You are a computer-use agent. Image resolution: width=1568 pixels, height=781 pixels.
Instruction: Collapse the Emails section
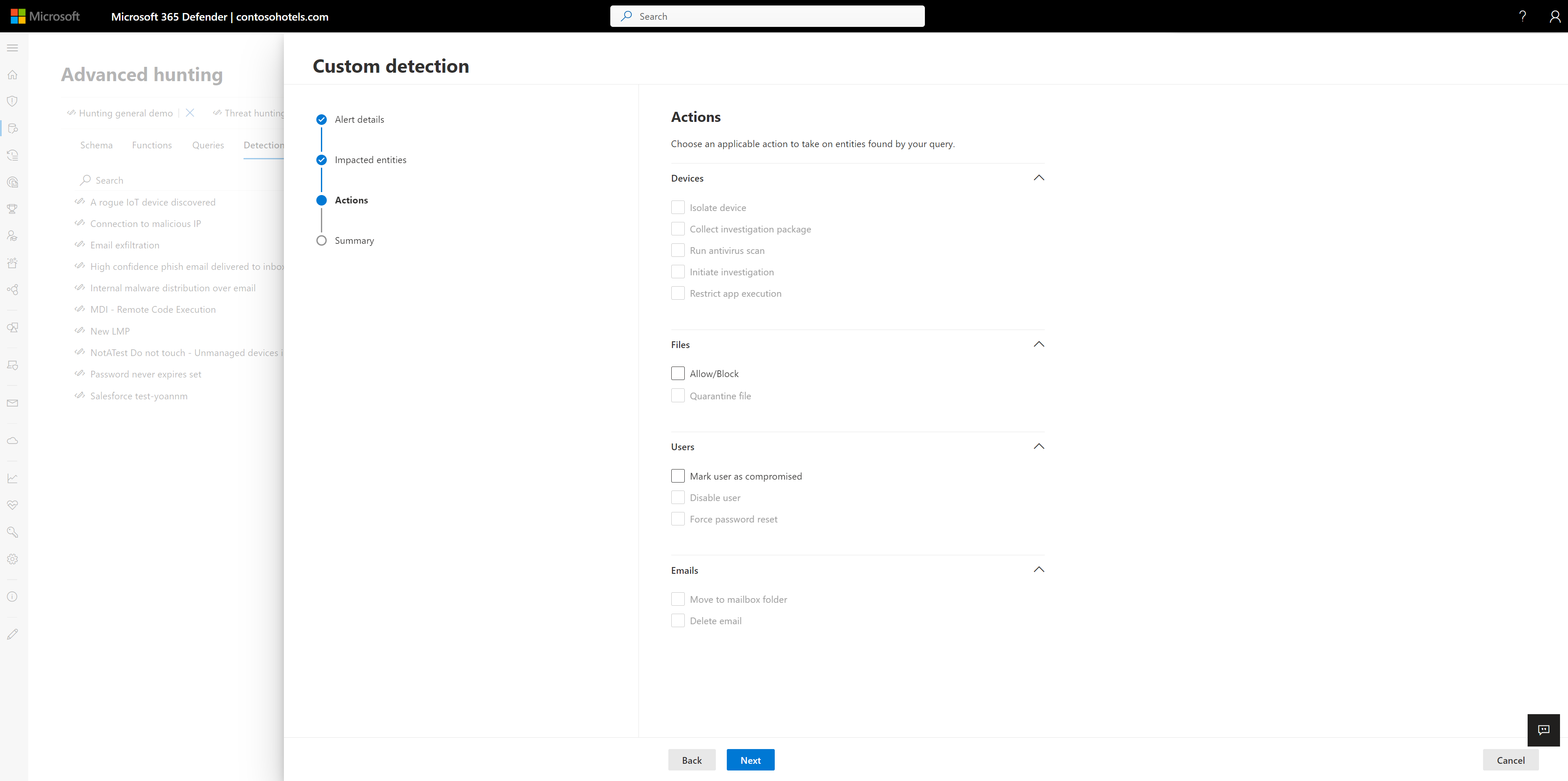(1038, 569)
